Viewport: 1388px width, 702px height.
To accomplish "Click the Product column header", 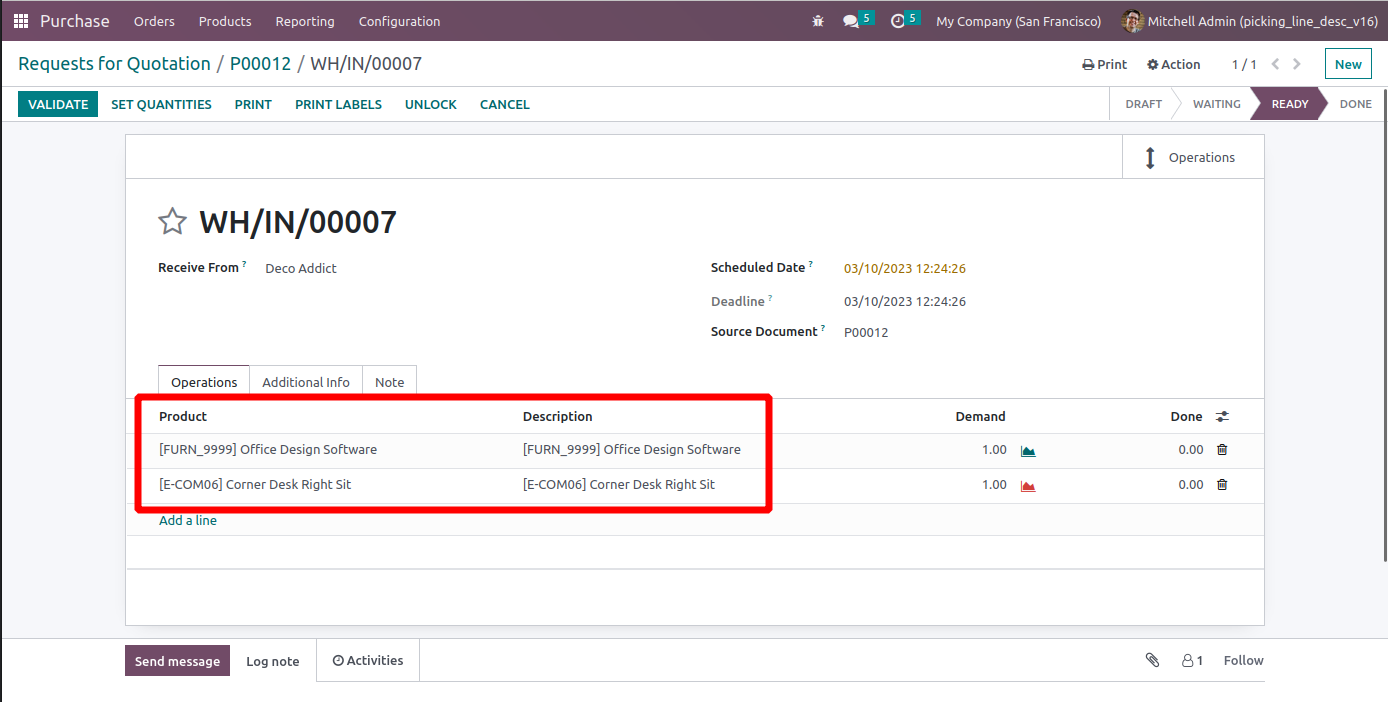I will tap(183, 416).
